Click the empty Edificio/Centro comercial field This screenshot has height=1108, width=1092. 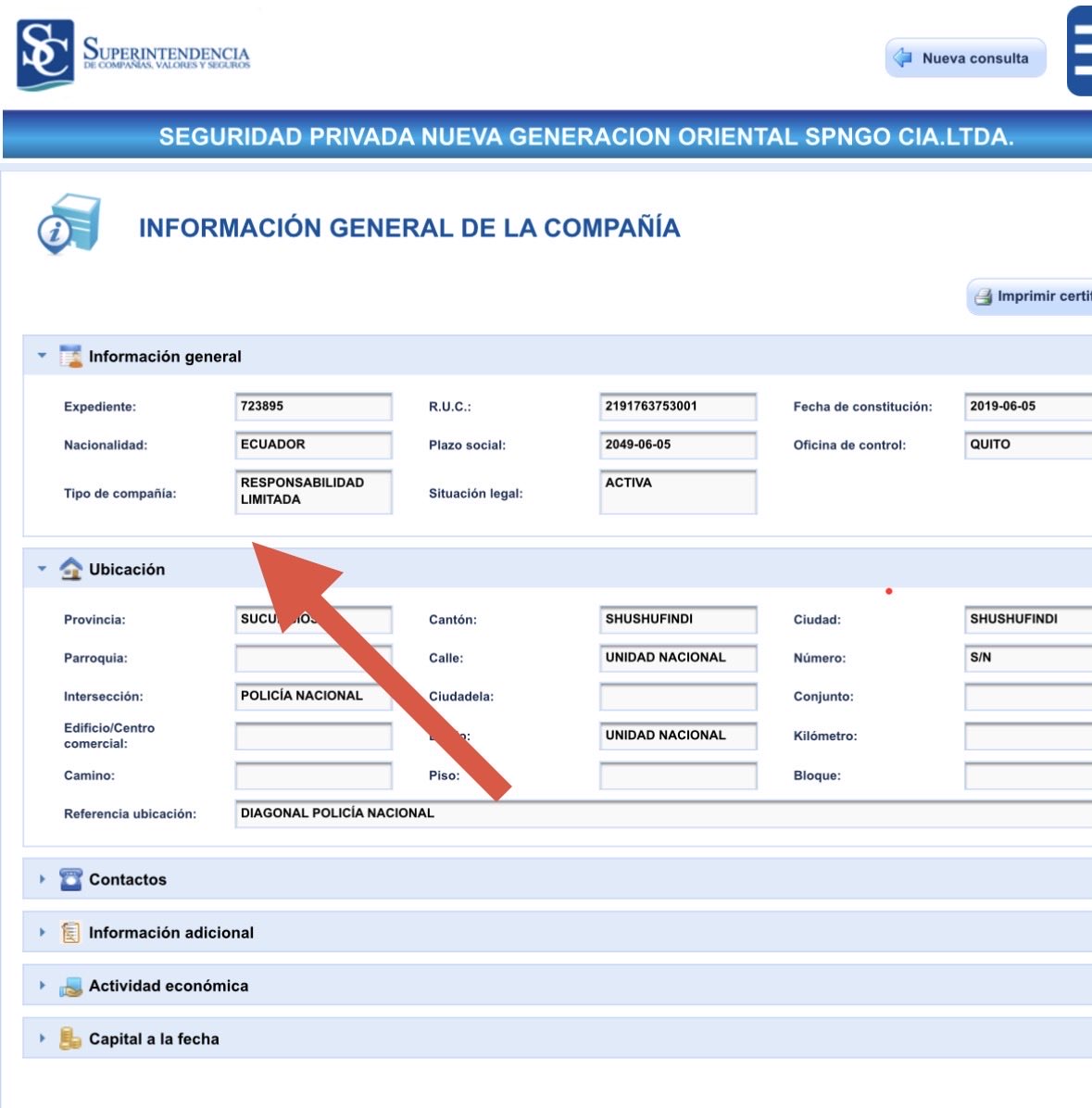point(314,736)
